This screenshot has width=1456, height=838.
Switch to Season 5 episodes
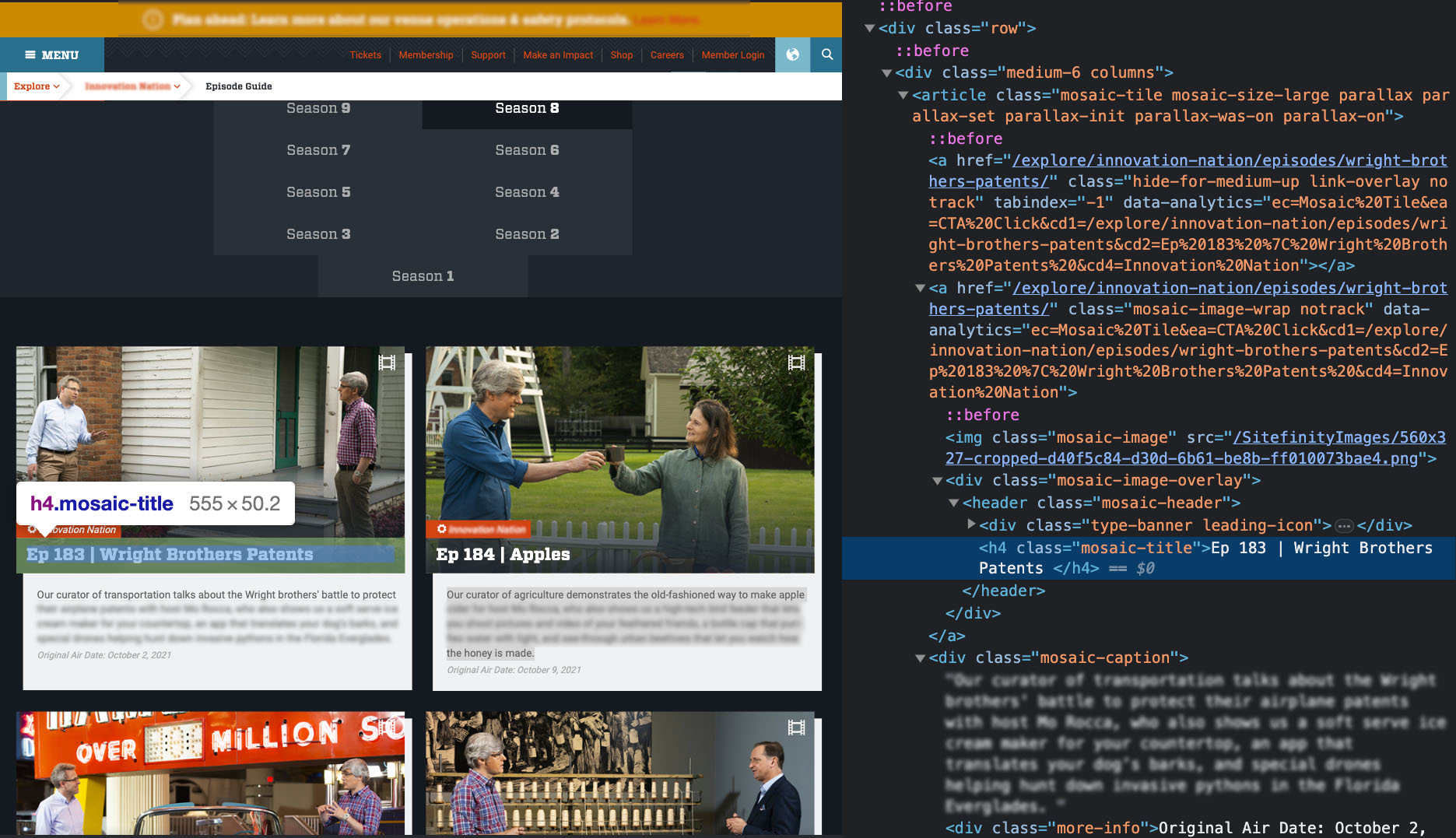318,192
